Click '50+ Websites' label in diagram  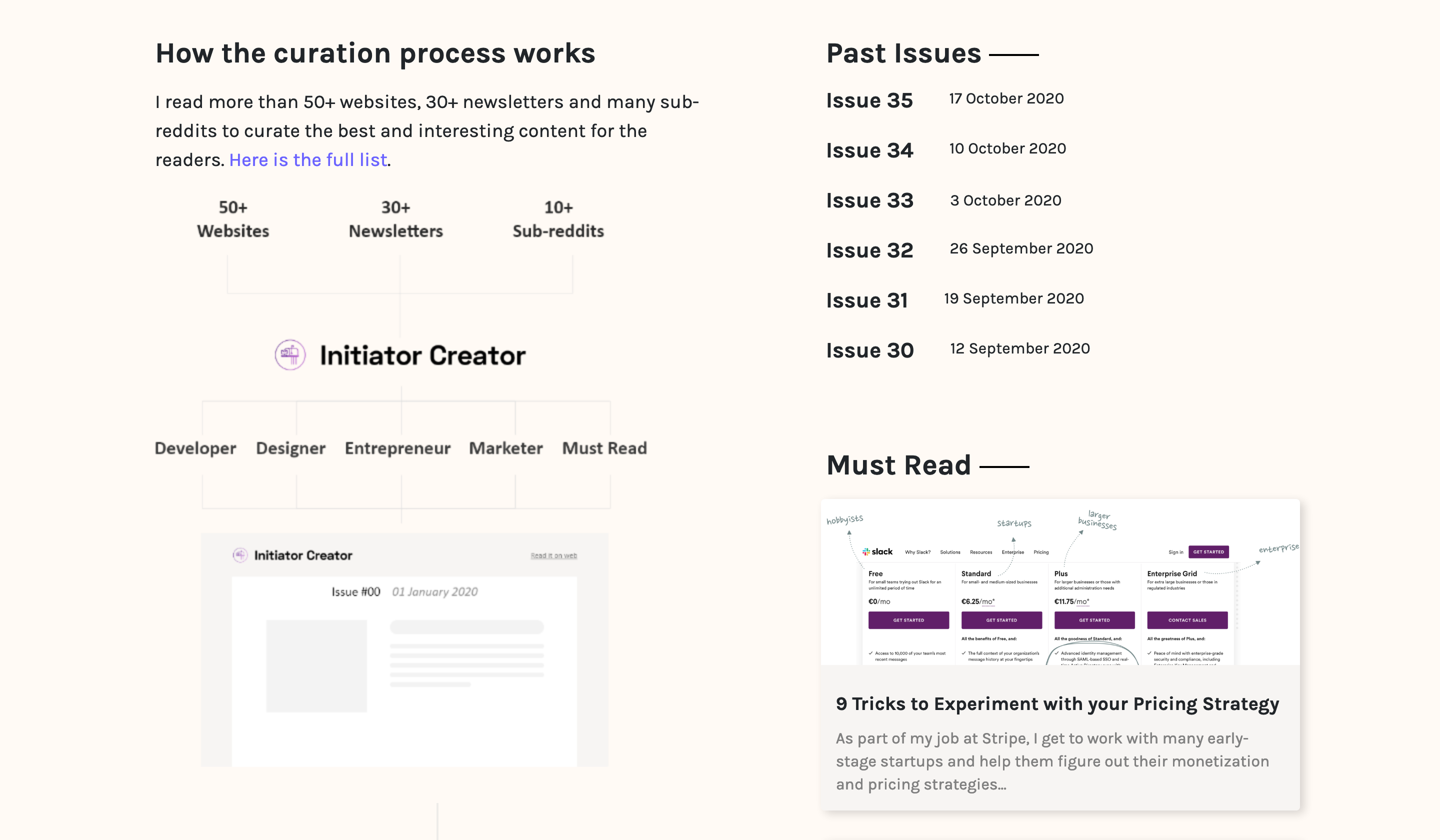point(233,219)
